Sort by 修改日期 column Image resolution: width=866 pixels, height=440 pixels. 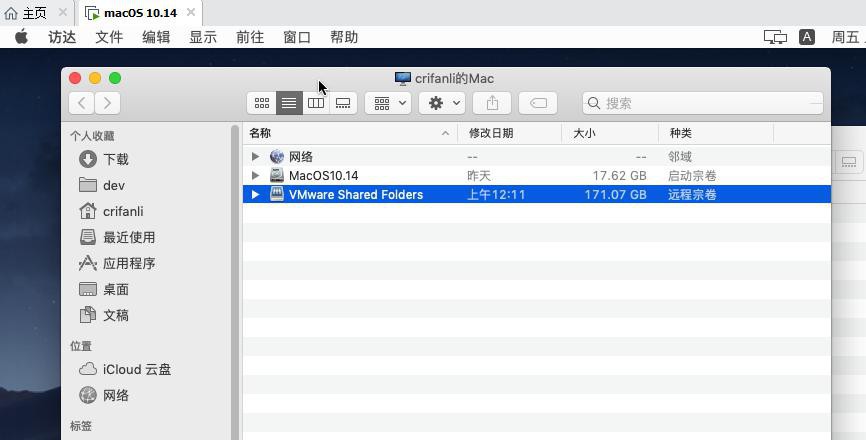510,133
